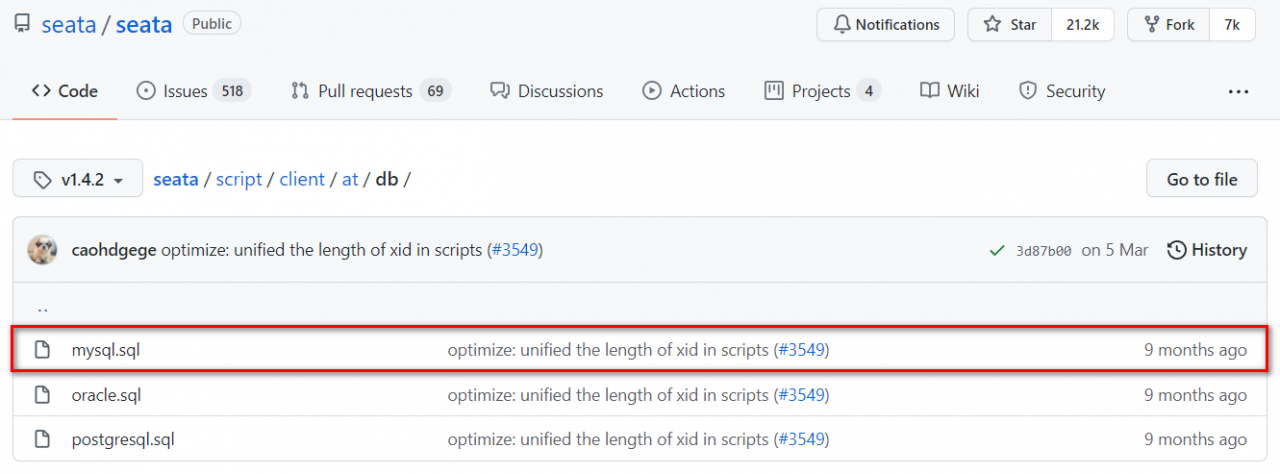The image size is (1280, 474).
Task: Fork the seata repository
Action: [x=1168, y=25]
